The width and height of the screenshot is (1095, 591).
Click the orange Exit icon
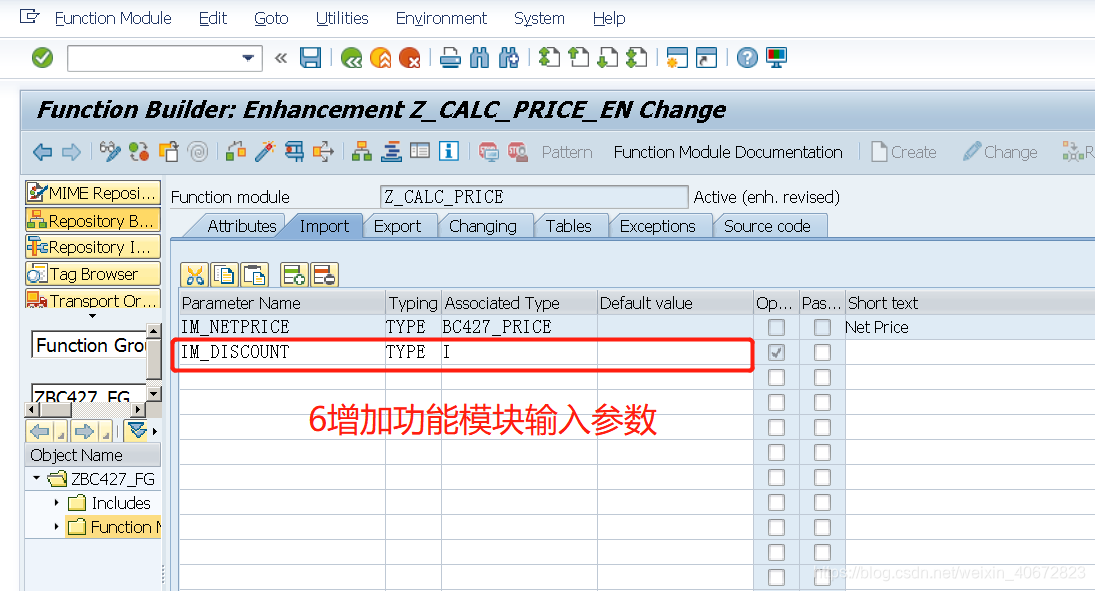(381, 58)
